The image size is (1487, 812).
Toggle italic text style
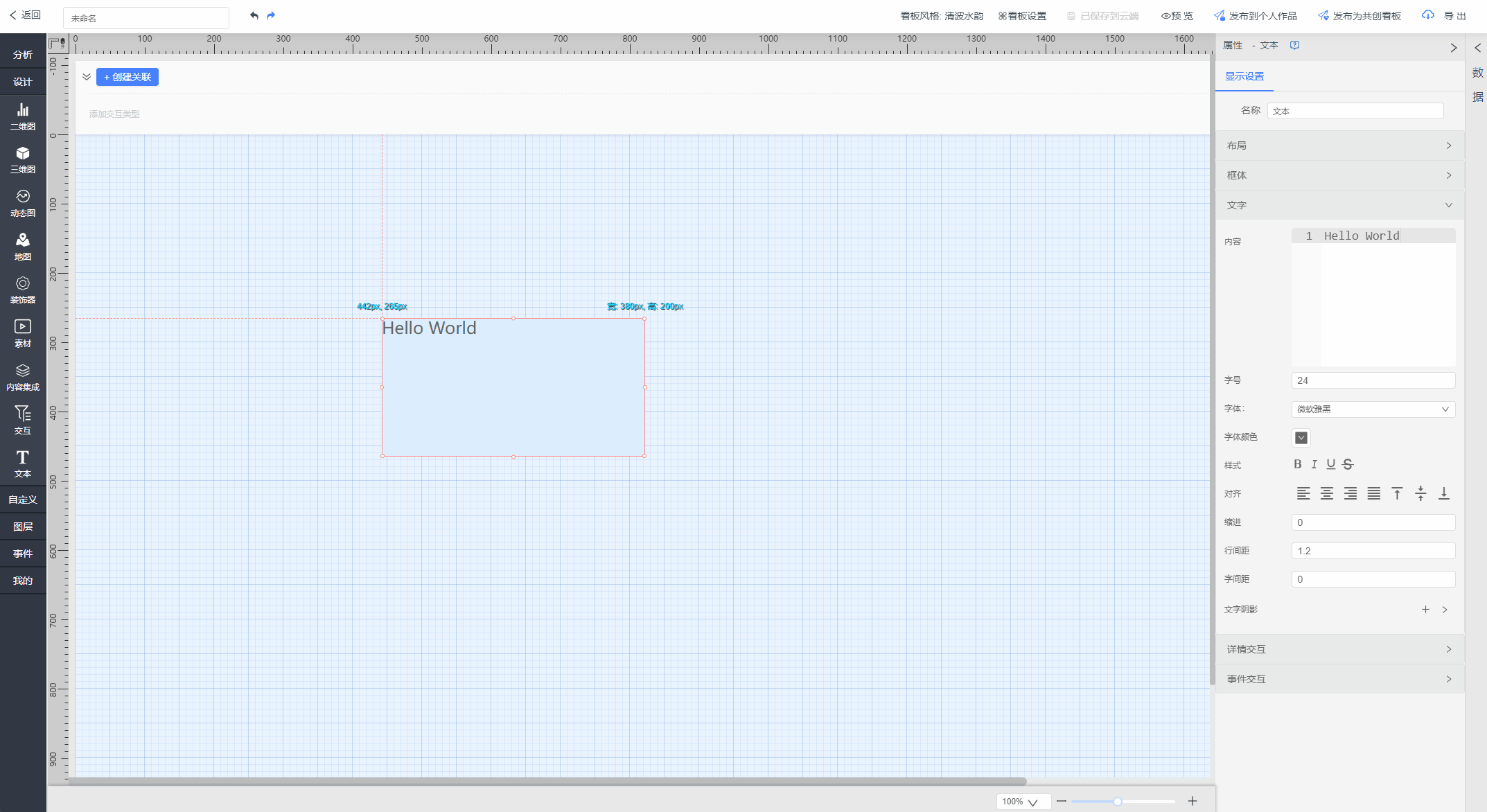pos(1314,464)
